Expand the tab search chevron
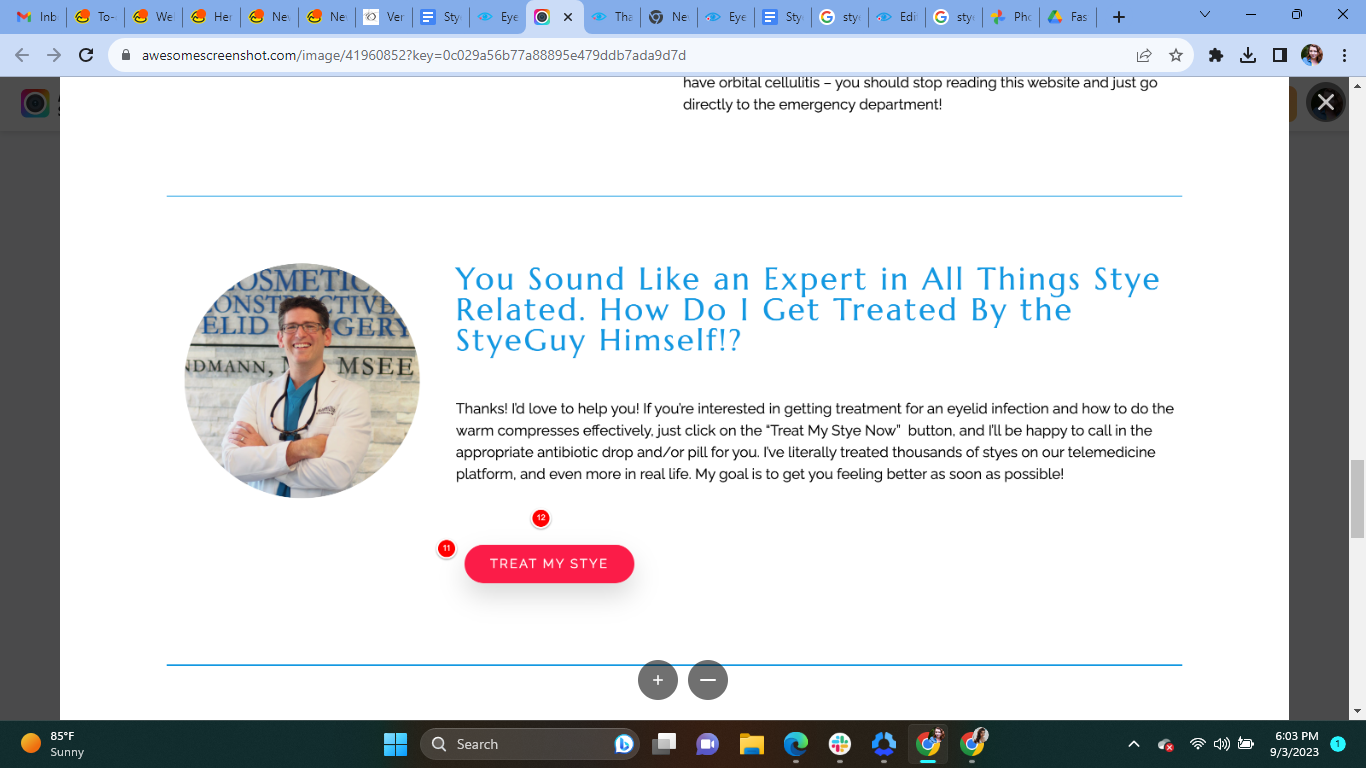1366x768 pixels. pyautogui.click(x=1205, y=16)
